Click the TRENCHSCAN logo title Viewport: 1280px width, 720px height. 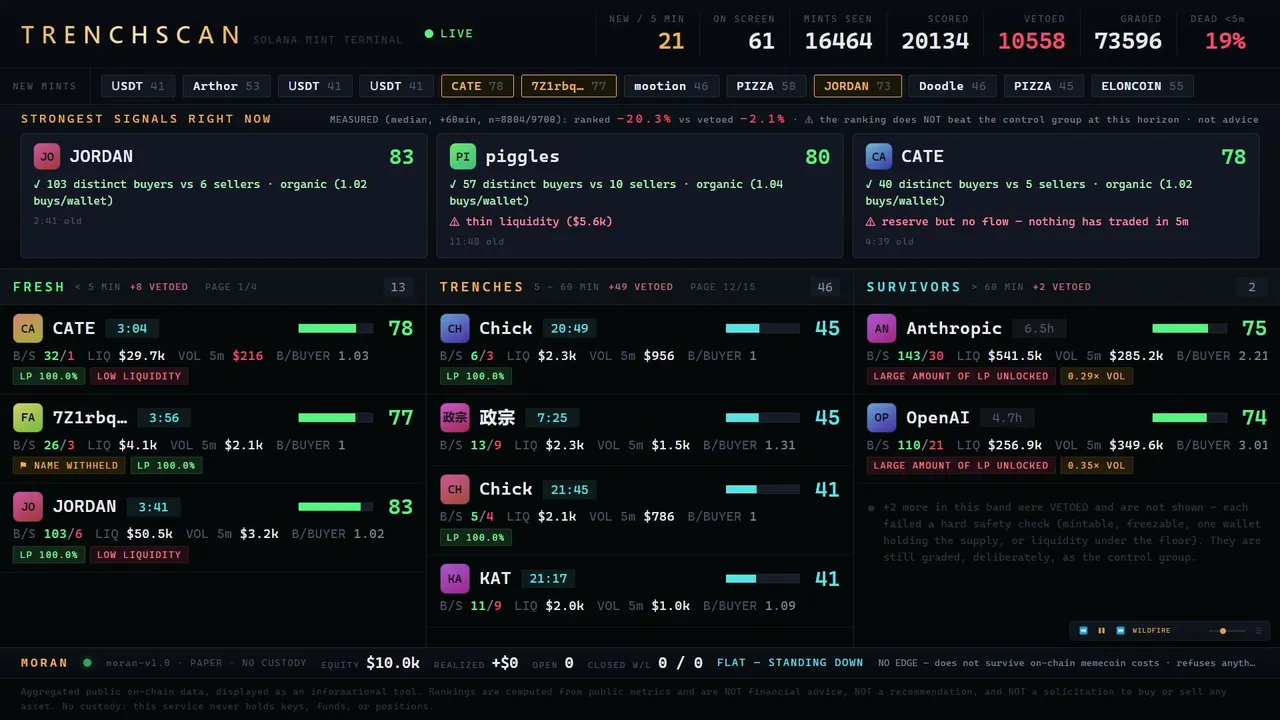(130, 35)
